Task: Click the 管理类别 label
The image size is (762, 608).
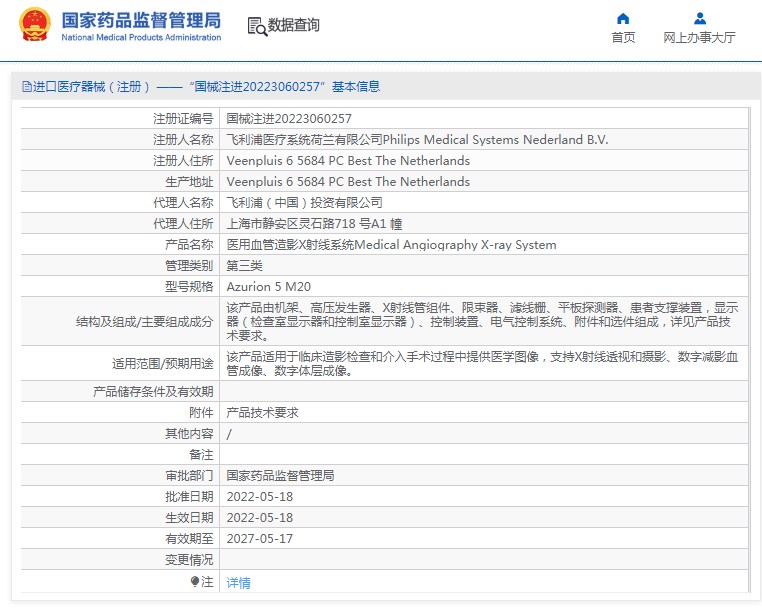Action: tap(189, 265)
